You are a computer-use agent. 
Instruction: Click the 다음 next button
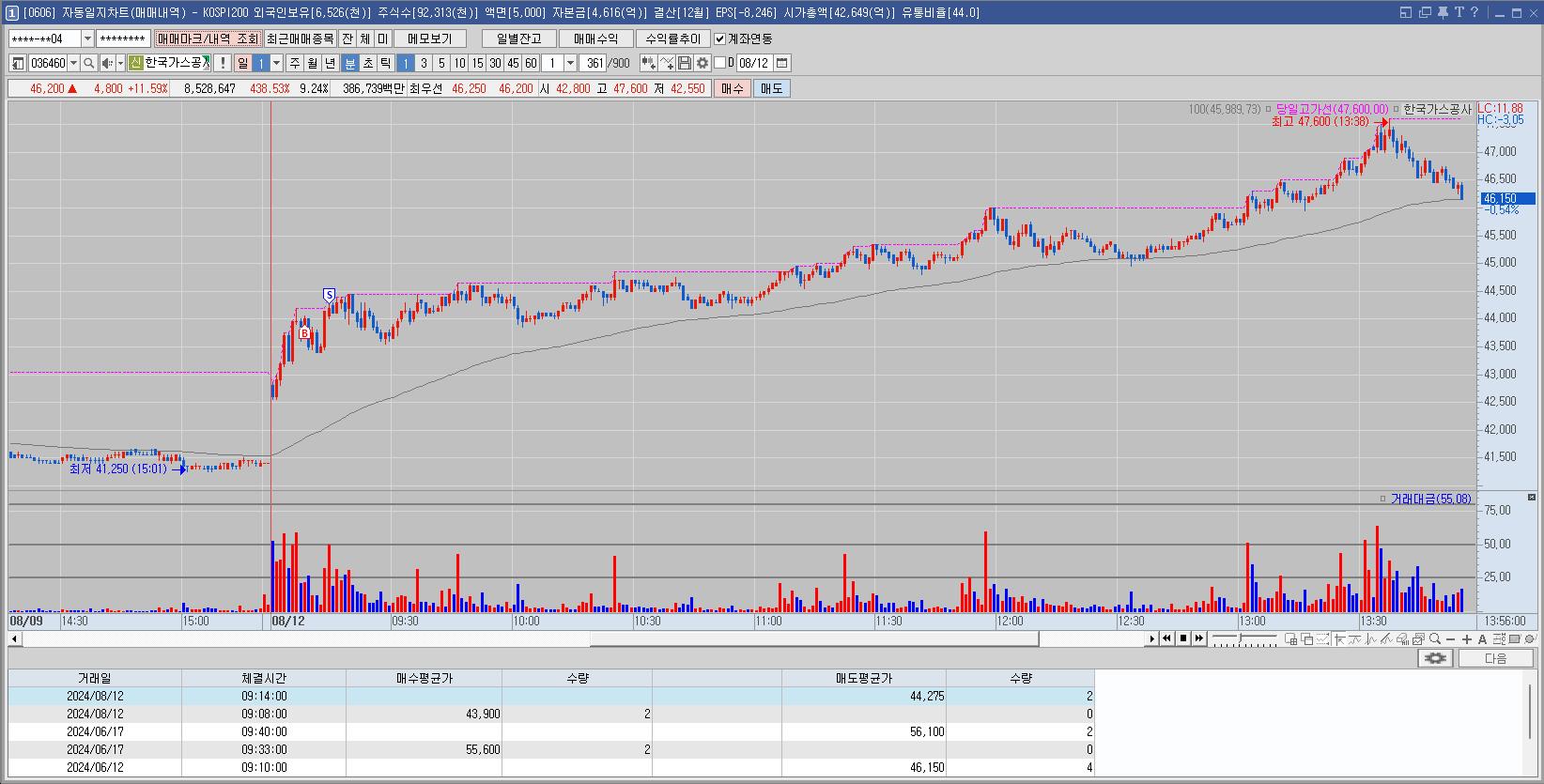tap(1496, 658)
